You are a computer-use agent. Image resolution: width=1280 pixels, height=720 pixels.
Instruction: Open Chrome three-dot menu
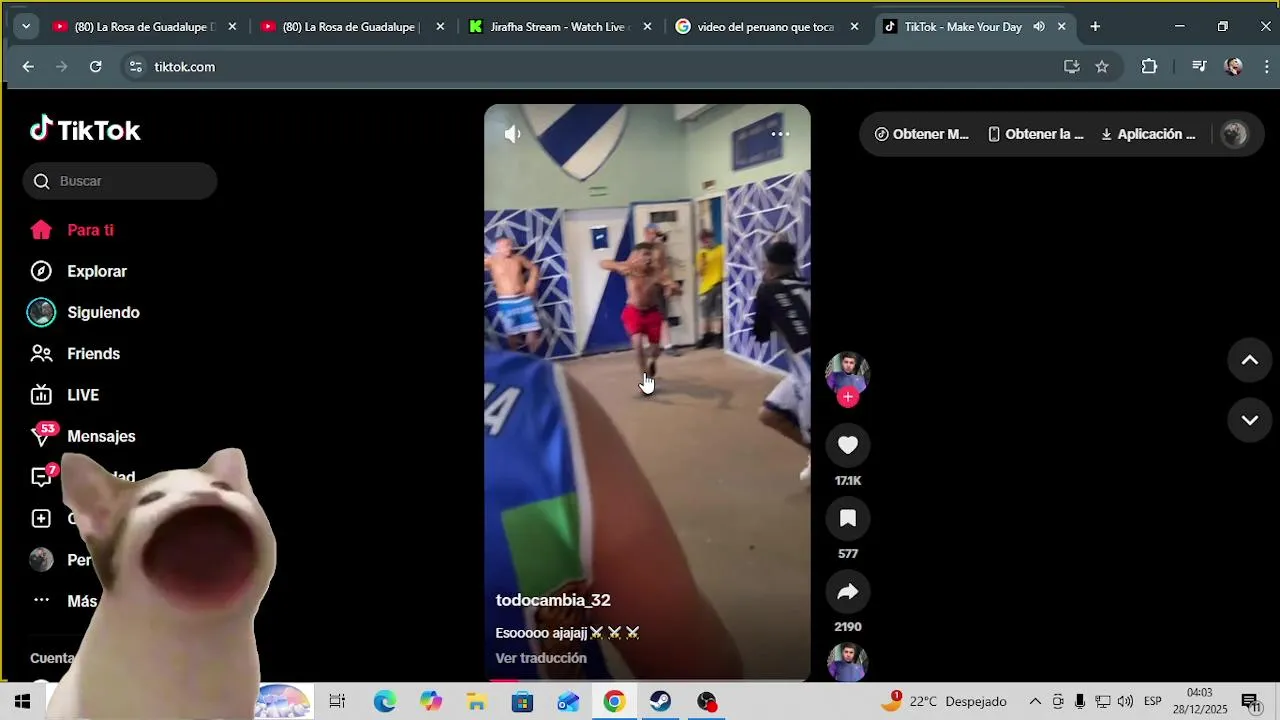[x=1266, y=67]
